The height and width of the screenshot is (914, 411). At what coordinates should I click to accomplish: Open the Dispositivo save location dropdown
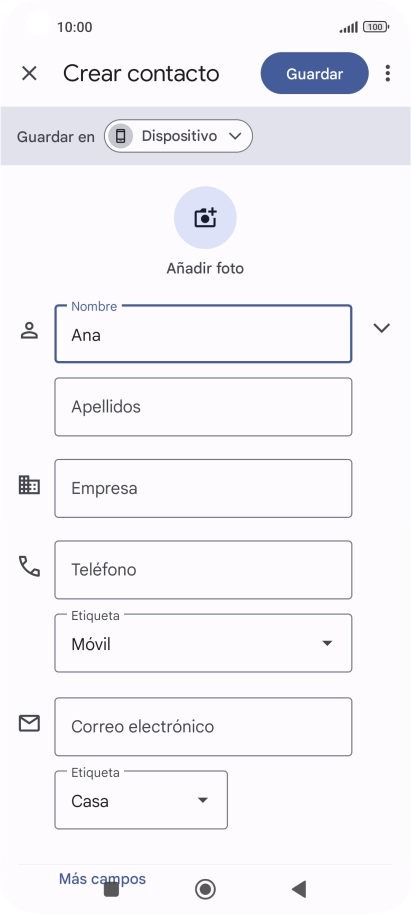click(178, 136)
